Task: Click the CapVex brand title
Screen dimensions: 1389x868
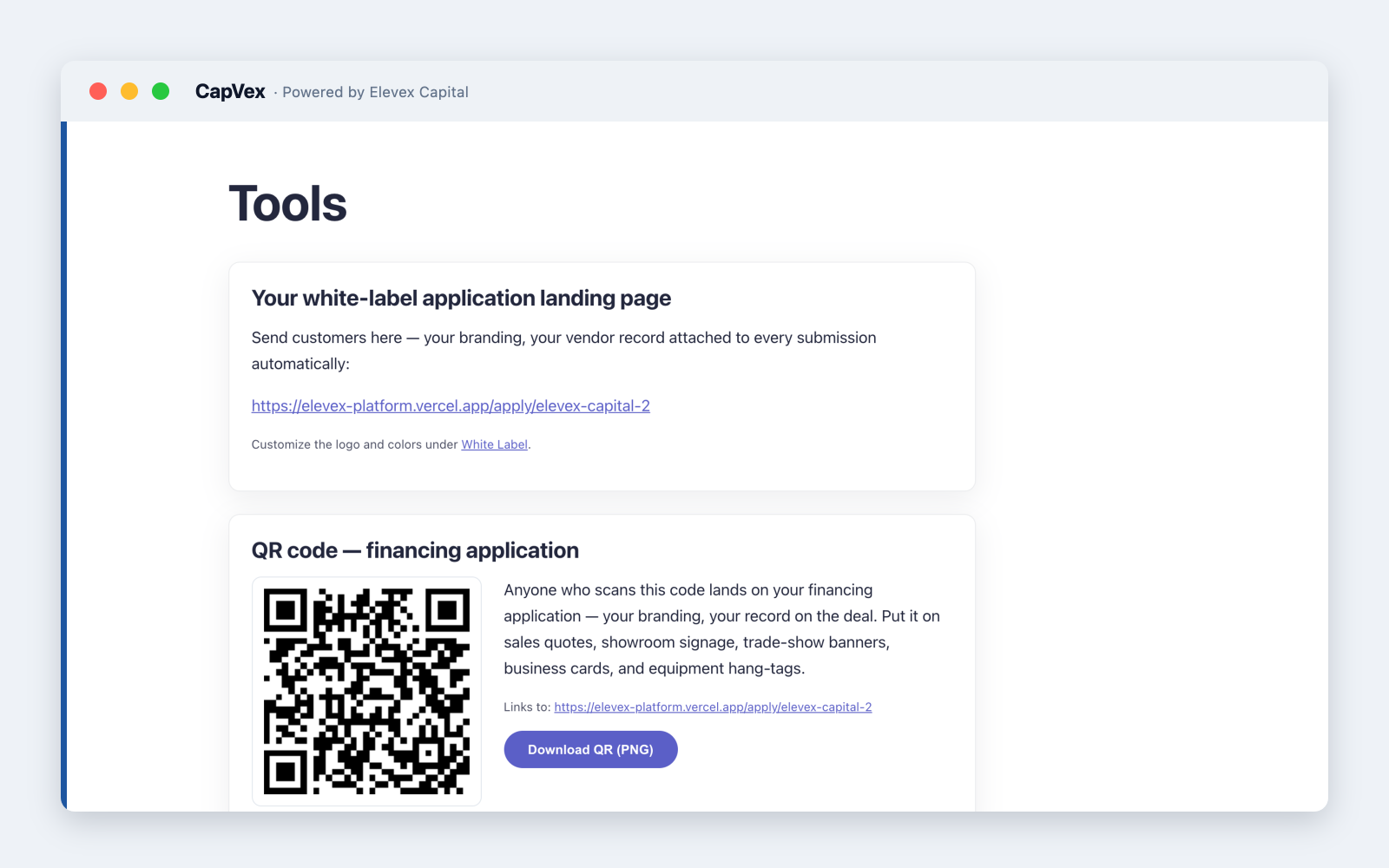Action: 230,91
